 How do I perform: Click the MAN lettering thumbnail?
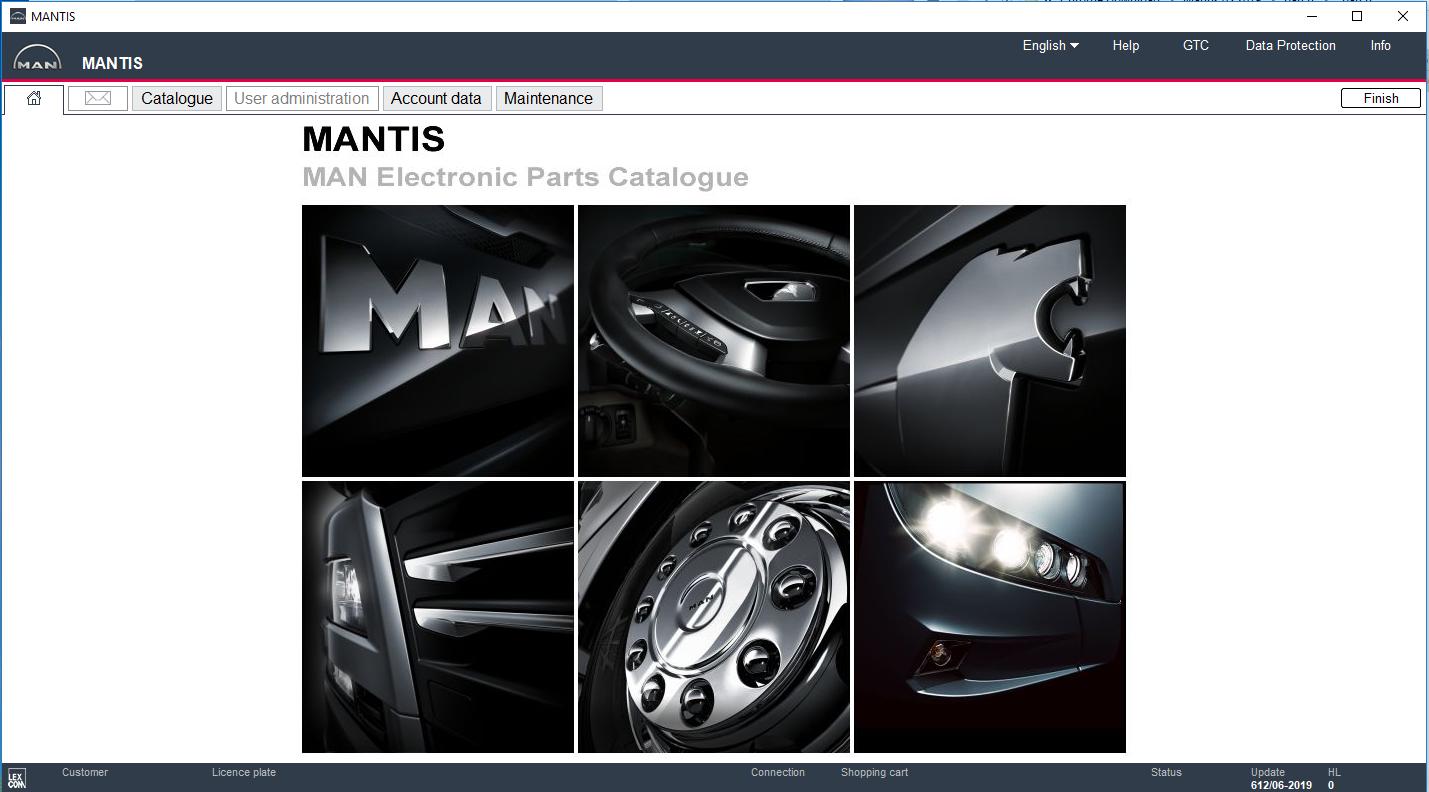click(437, 340)
